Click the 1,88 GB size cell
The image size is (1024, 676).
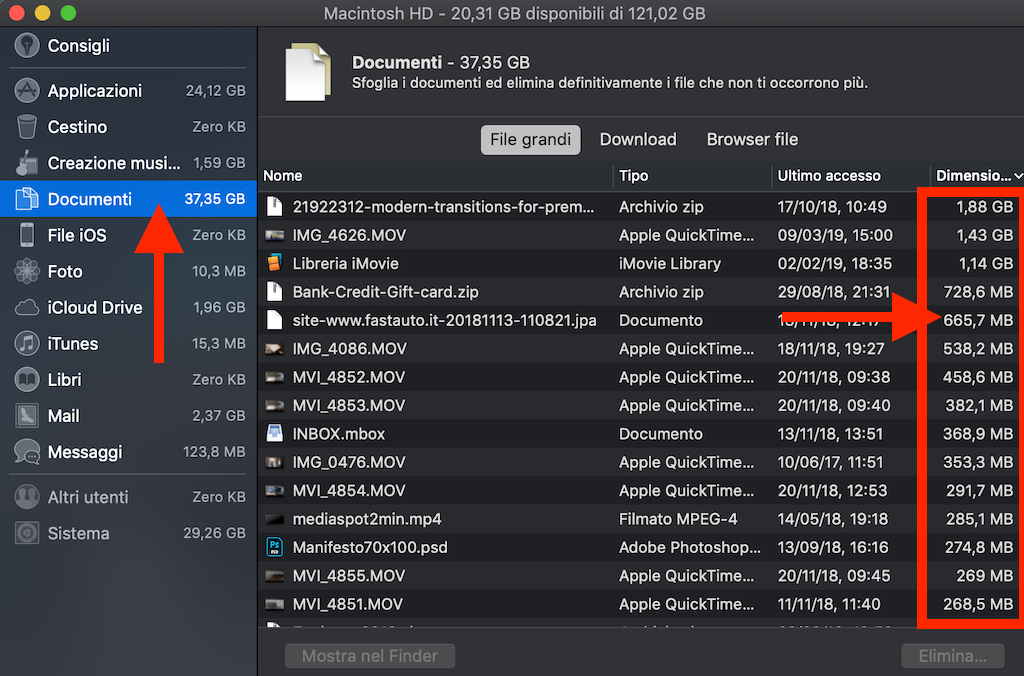pyautogui.click(x=985, y=206)
